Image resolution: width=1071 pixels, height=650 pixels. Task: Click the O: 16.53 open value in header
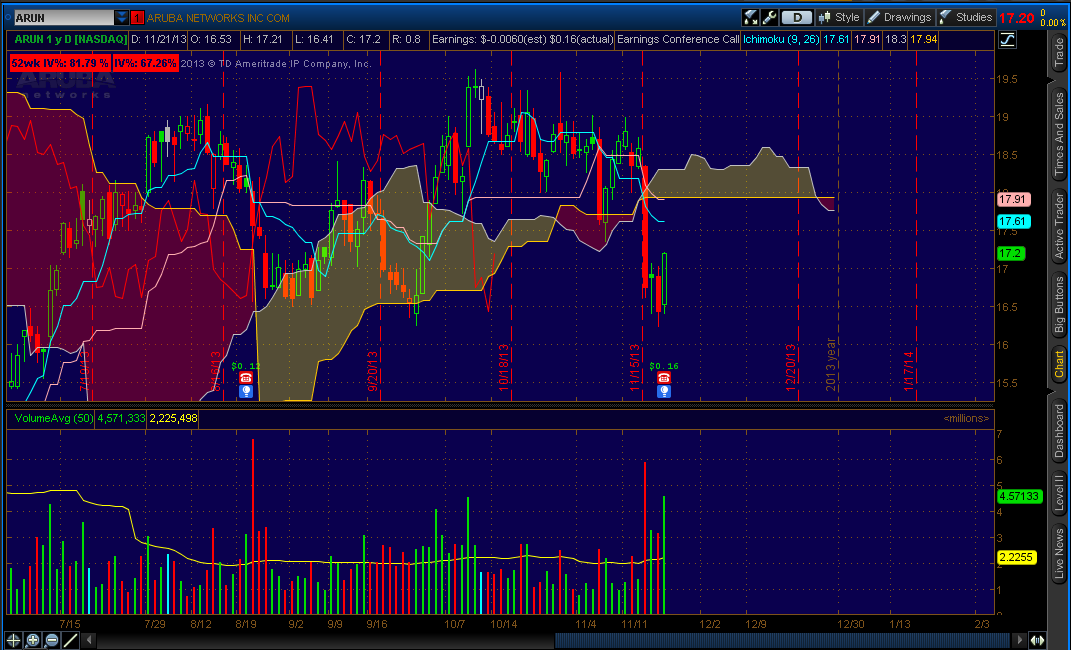point(210,40)
